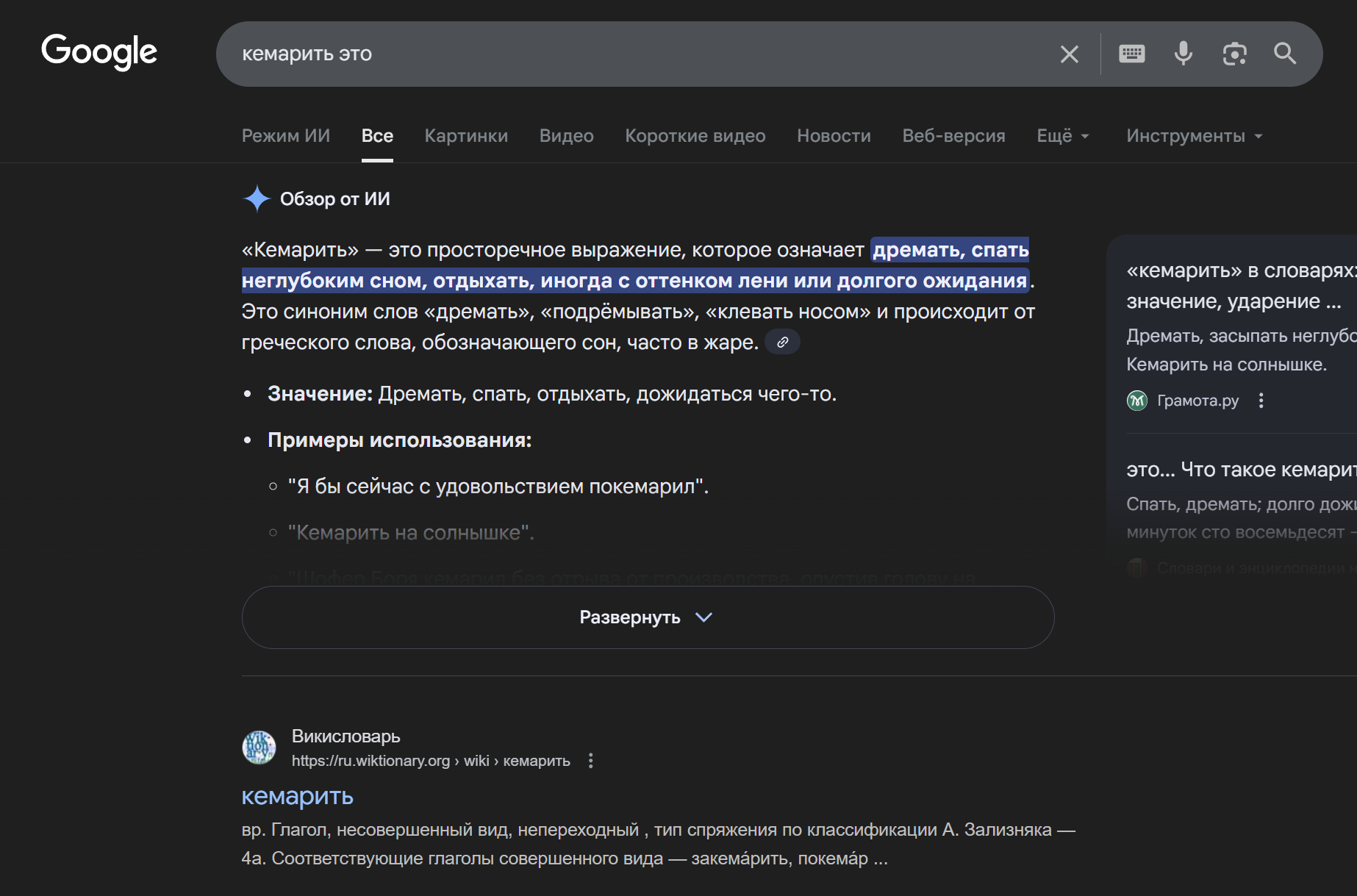Open the three-dot menu next to Грамота.ру
The height and width of the screenshot is (896, 1357).
(1261, 401)
